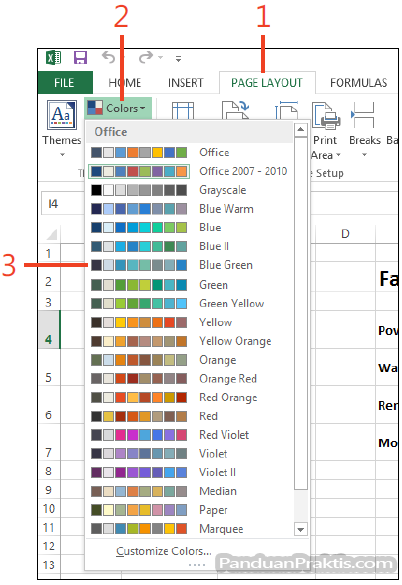The width and height of the screenshot is (402, 585).
Task: Choose the Office color scheme
Action: tap(189, 152)
